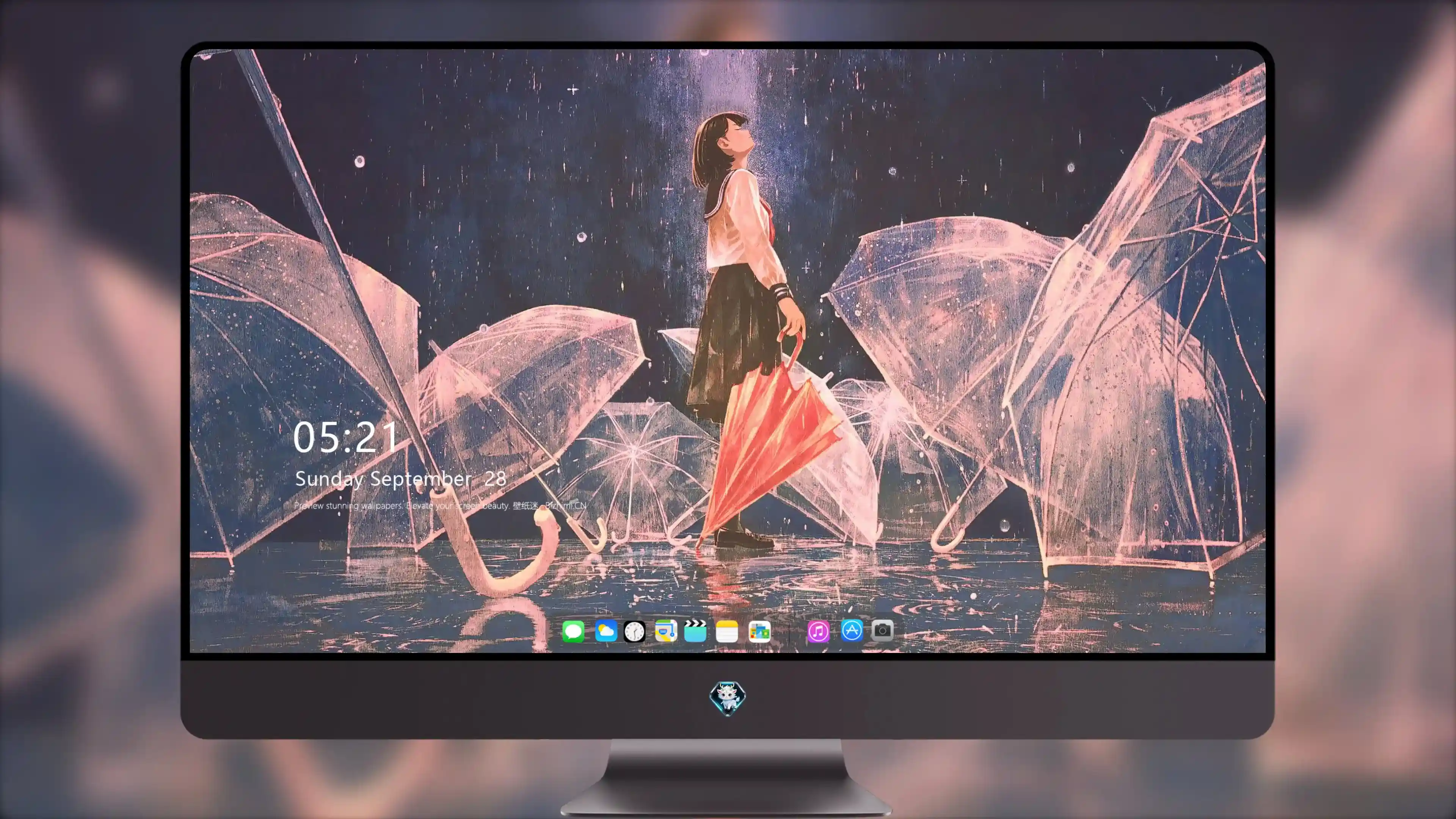Click the 'Preview stunning wallpapers' caption
1456x819 pixels.
coord(440,505)
